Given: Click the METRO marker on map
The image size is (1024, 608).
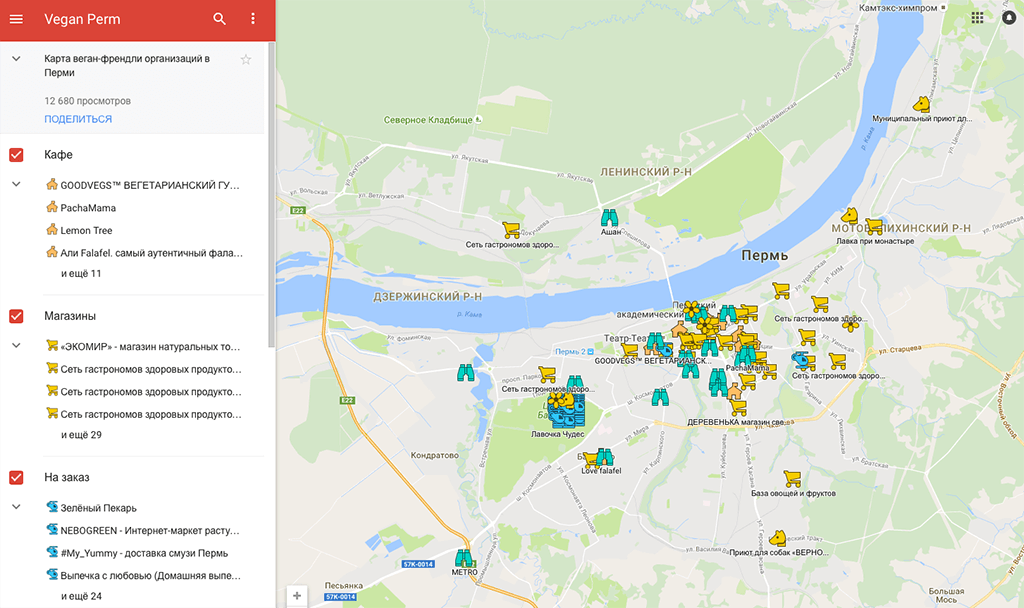Looking at the screenshot, I should 463,558.
